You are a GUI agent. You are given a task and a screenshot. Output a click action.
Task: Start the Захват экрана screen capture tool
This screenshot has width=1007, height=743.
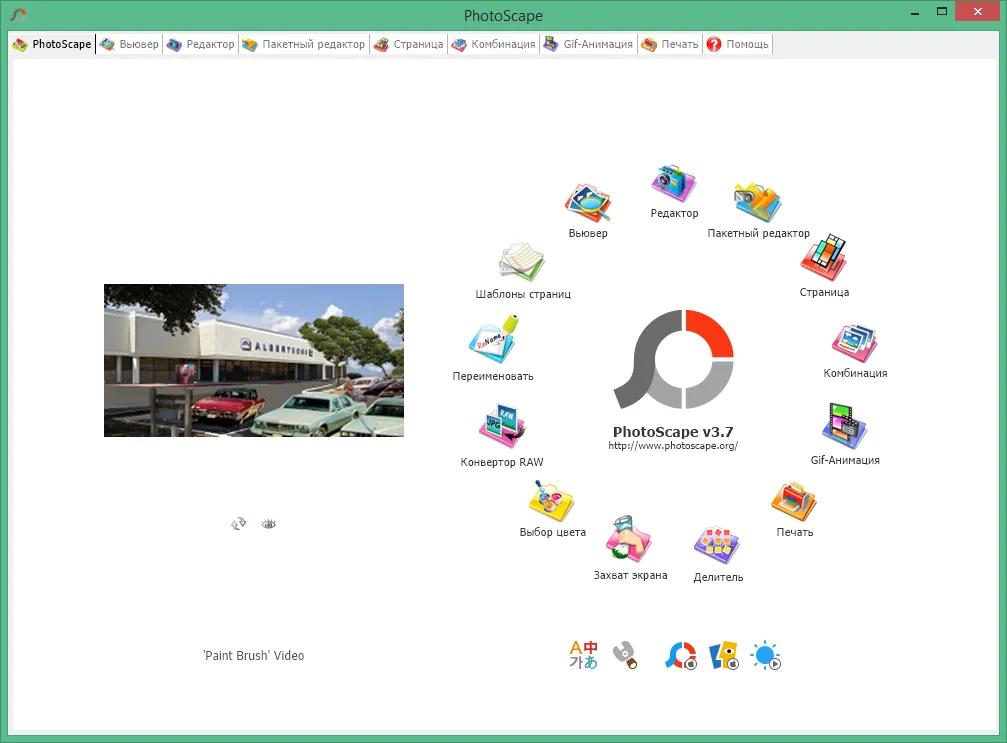[x=629, y=541]
